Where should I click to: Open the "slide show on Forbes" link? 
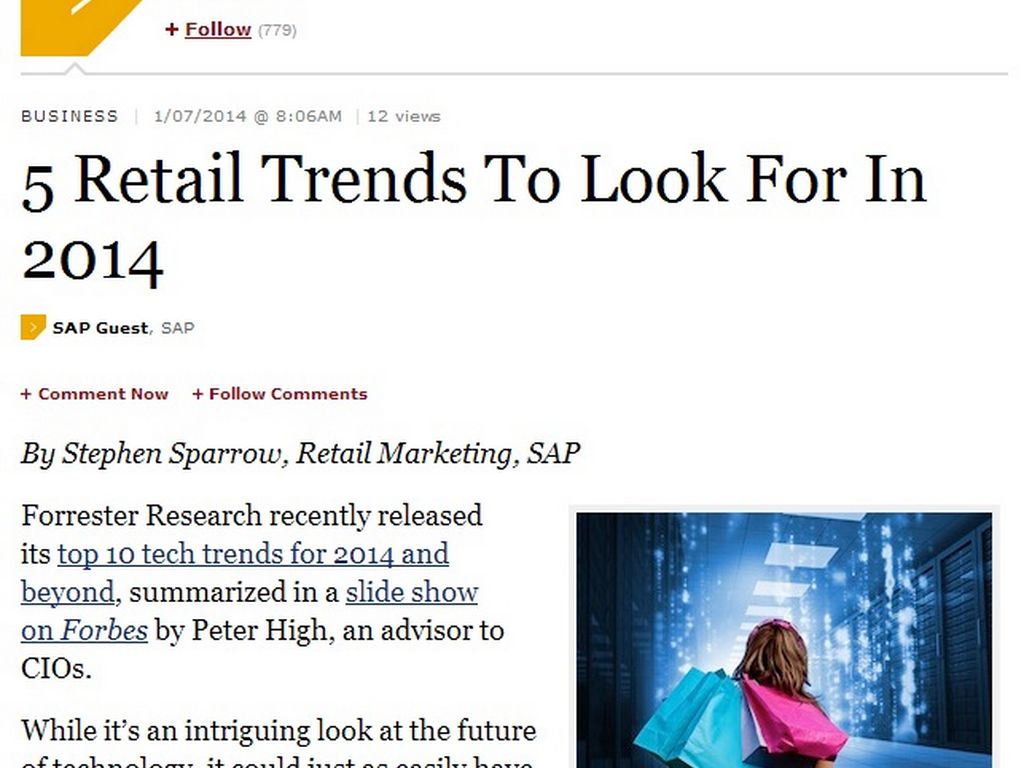coord(411,593)
